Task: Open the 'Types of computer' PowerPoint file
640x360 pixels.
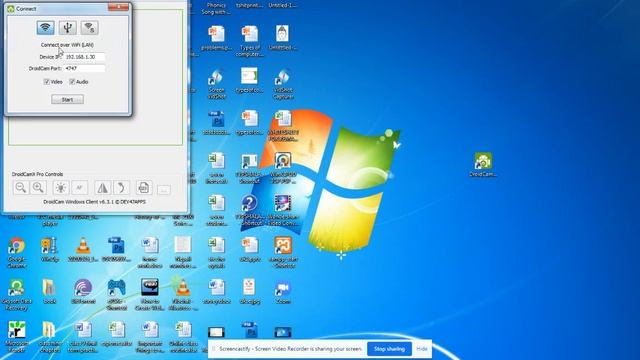Action: pos(249,41)
